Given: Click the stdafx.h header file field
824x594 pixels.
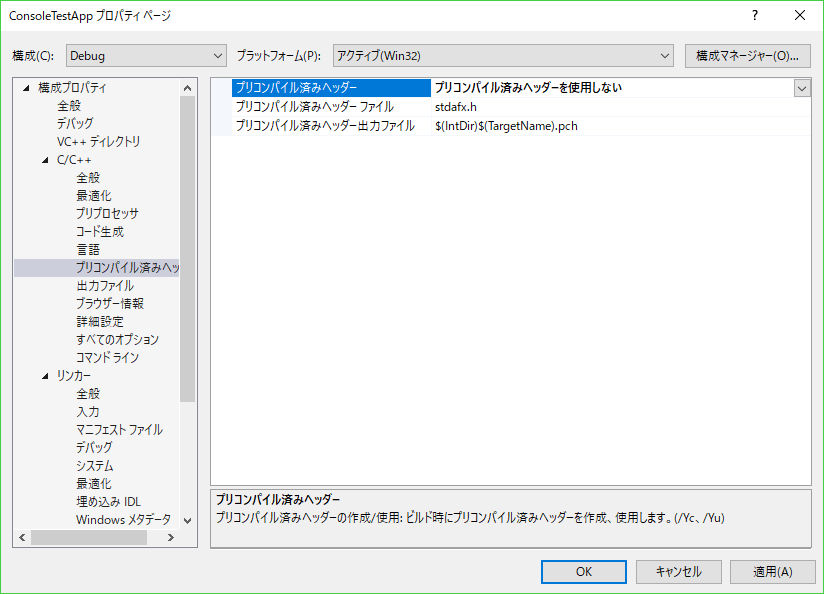Looking at the screenshot, I should (620, 107).
